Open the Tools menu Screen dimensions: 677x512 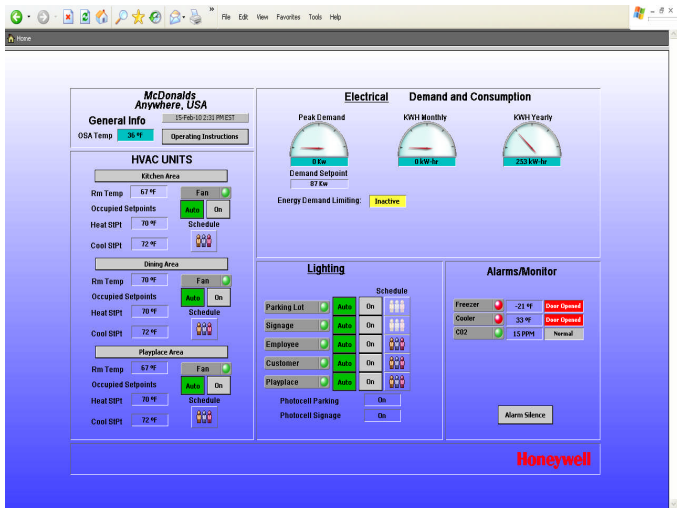pos(315,17)
